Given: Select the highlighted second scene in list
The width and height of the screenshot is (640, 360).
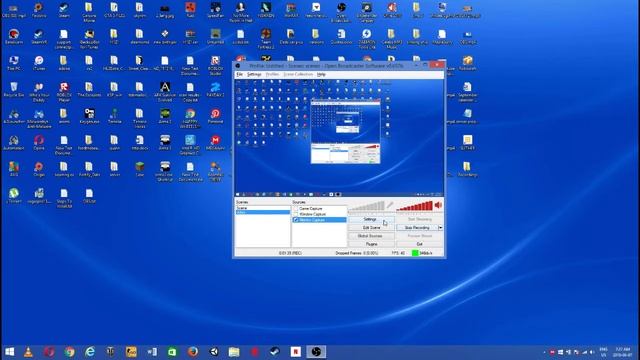Looking at the screenshot, I should [x=262, y=212].
